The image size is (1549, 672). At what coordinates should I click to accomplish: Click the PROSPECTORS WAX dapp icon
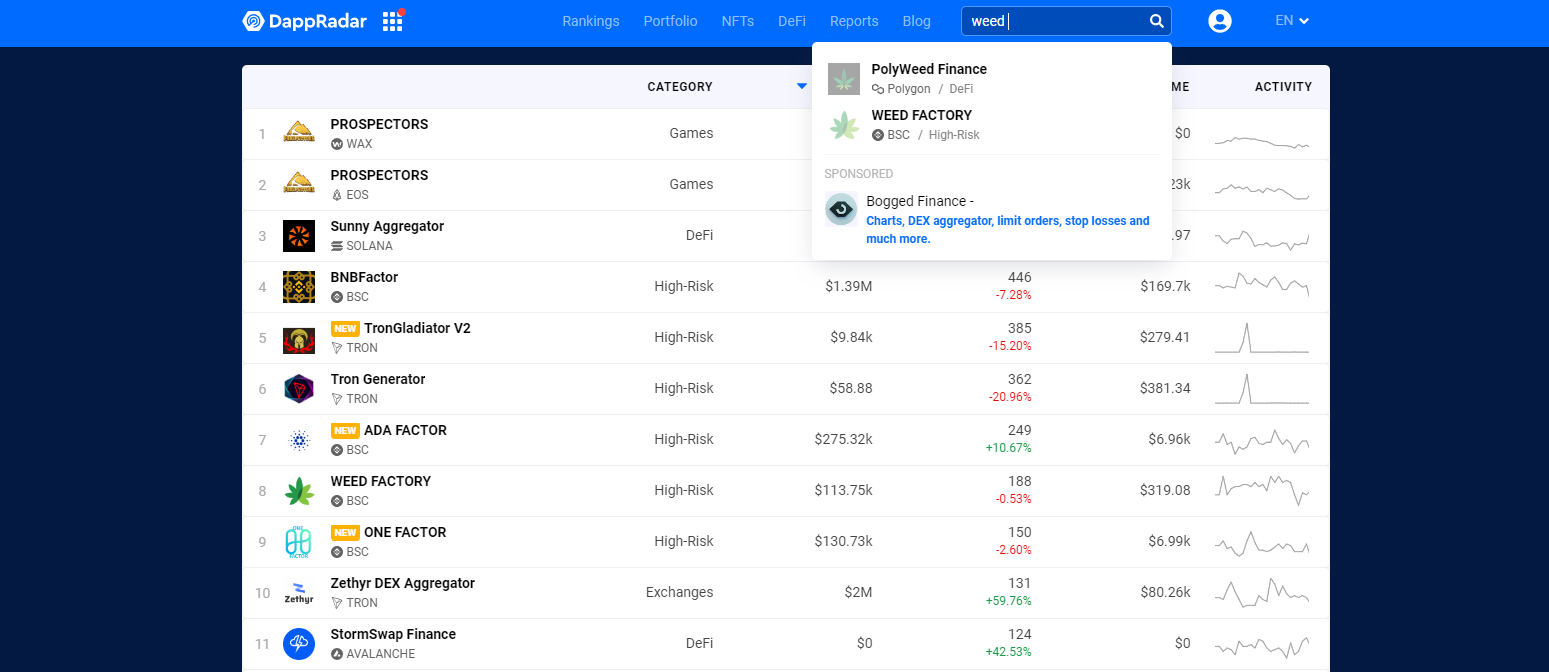tap(299, 134)
